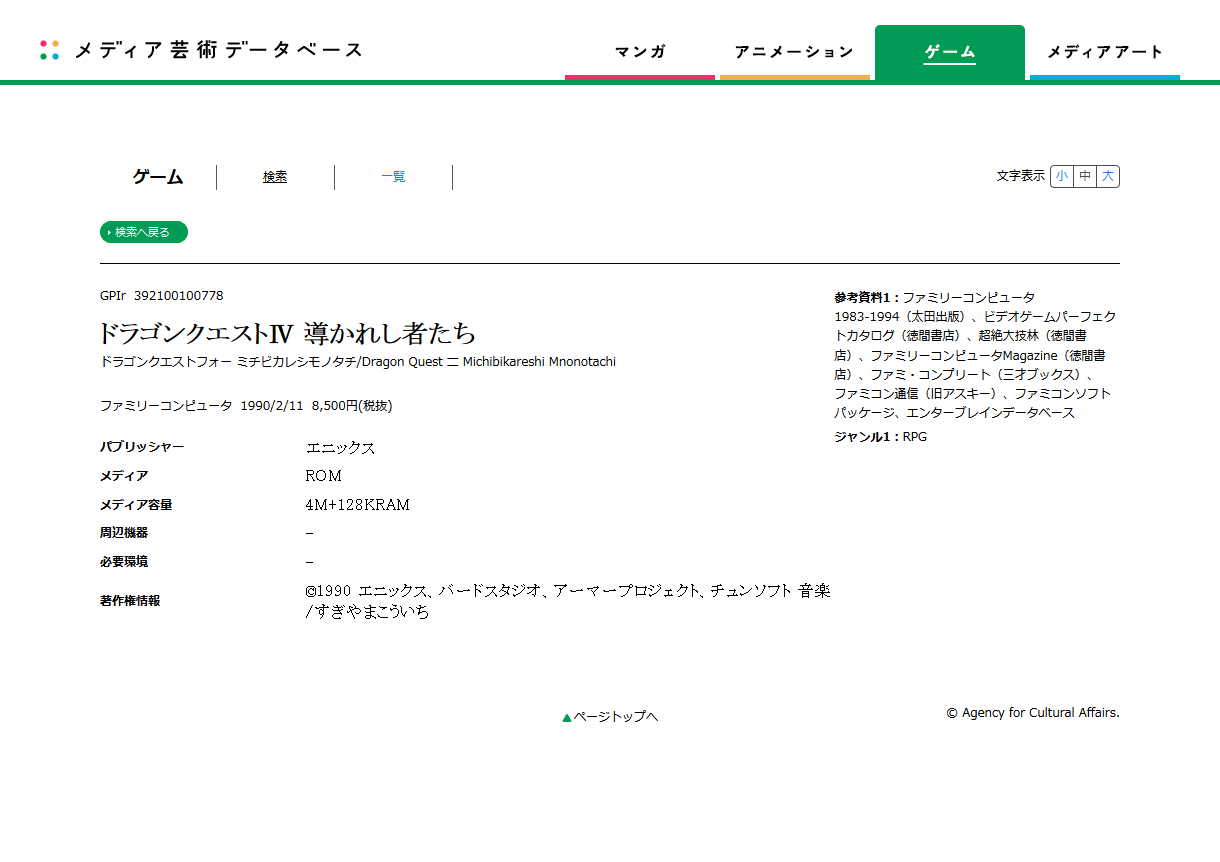The image size is (1220, 862).
Task: Click the 必要環境 label
Action: (x=124, y=562)
